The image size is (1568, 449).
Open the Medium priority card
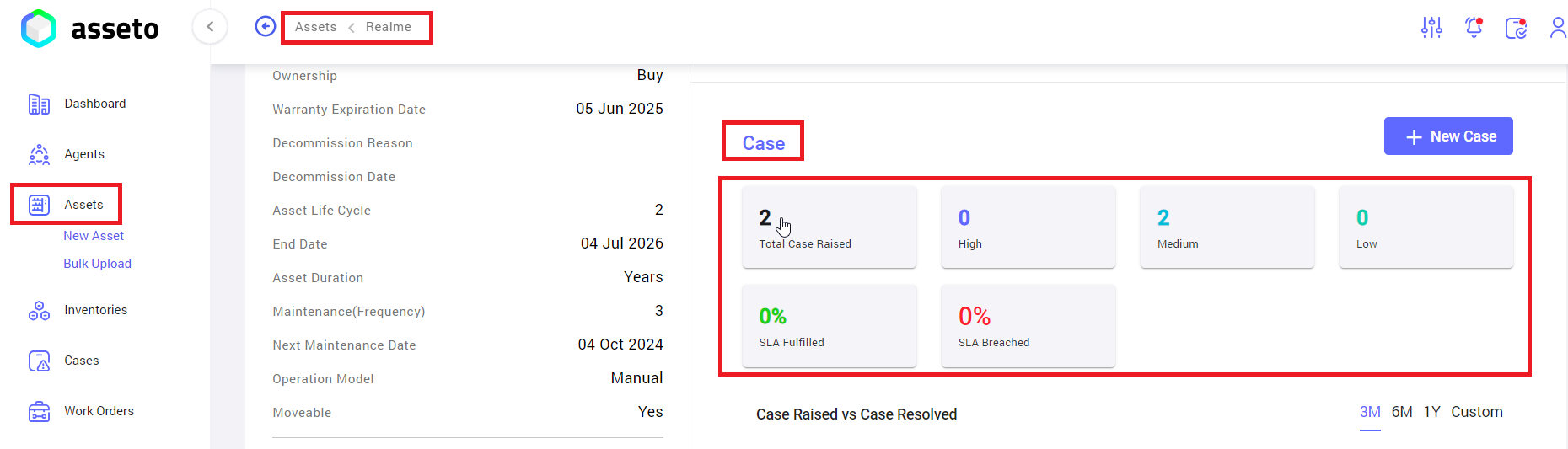1227,227
